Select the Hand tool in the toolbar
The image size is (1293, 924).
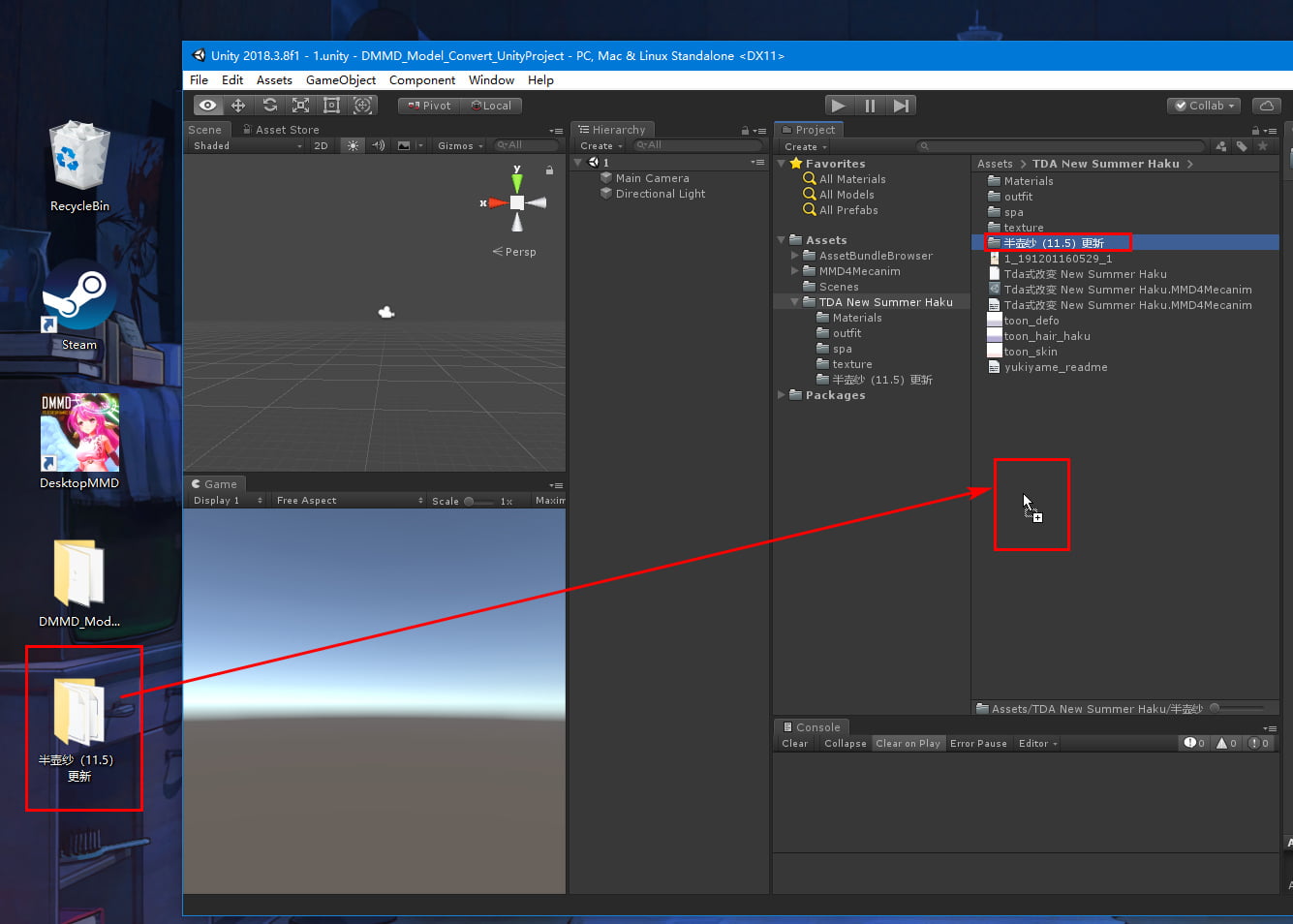tap(207, 105)
